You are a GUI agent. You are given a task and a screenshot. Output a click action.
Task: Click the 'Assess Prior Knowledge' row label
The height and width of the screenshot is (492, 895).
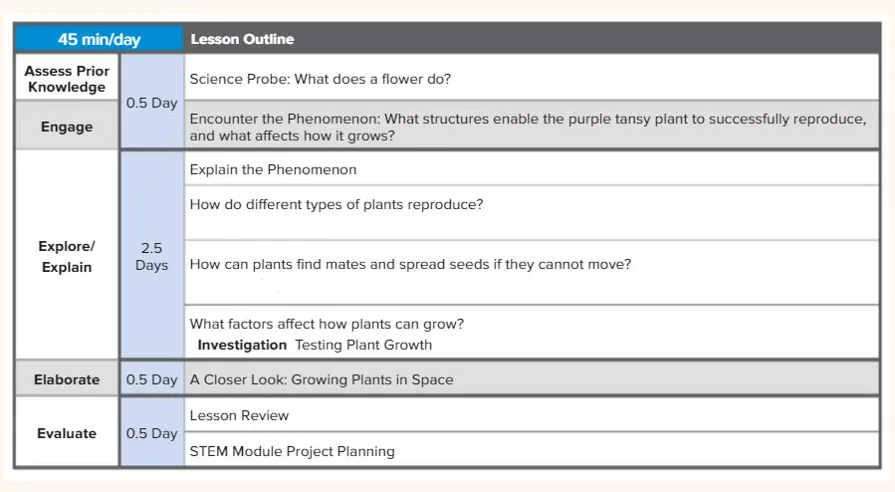pyautogui.click(x=67, y=79)
